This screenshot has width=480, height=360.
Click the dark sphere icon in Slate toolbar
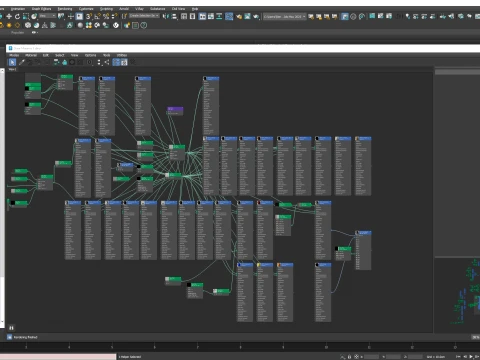tap(72, 62)
